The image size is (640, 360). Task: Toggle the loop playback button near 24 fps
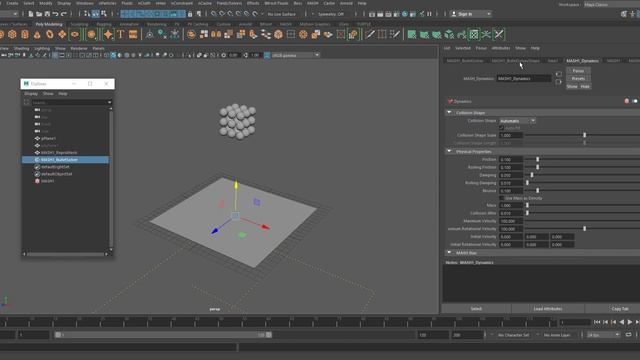(629, 335)
